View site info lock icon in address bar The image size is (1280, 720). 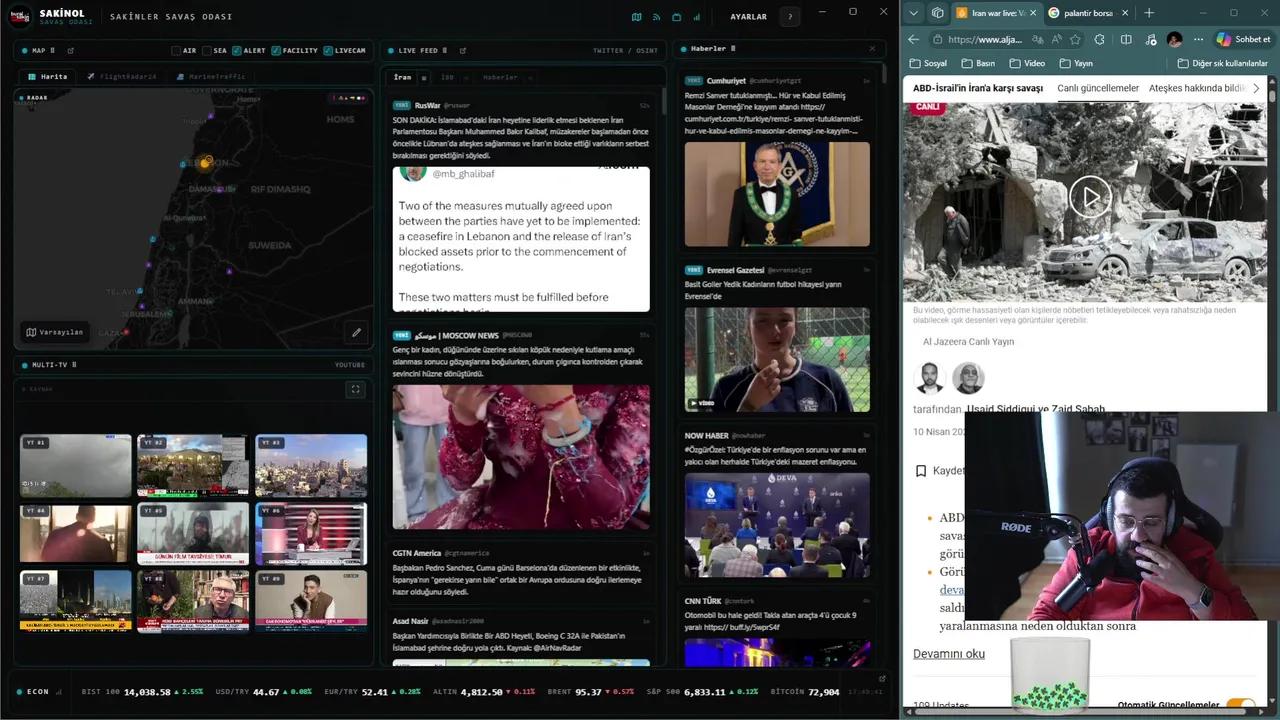pos(937,39)
